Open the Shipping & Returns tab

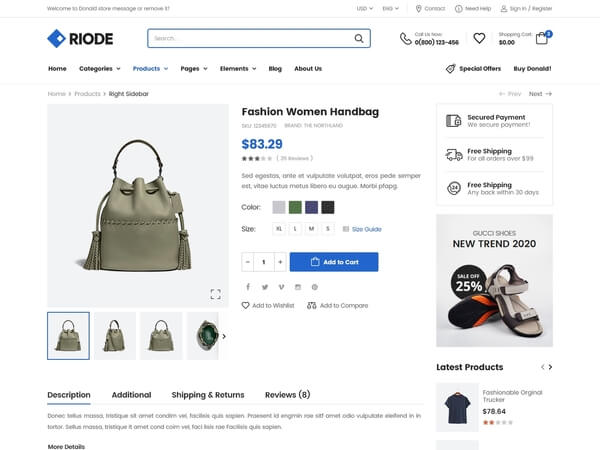pyautogui.click(x=208, y=395)
